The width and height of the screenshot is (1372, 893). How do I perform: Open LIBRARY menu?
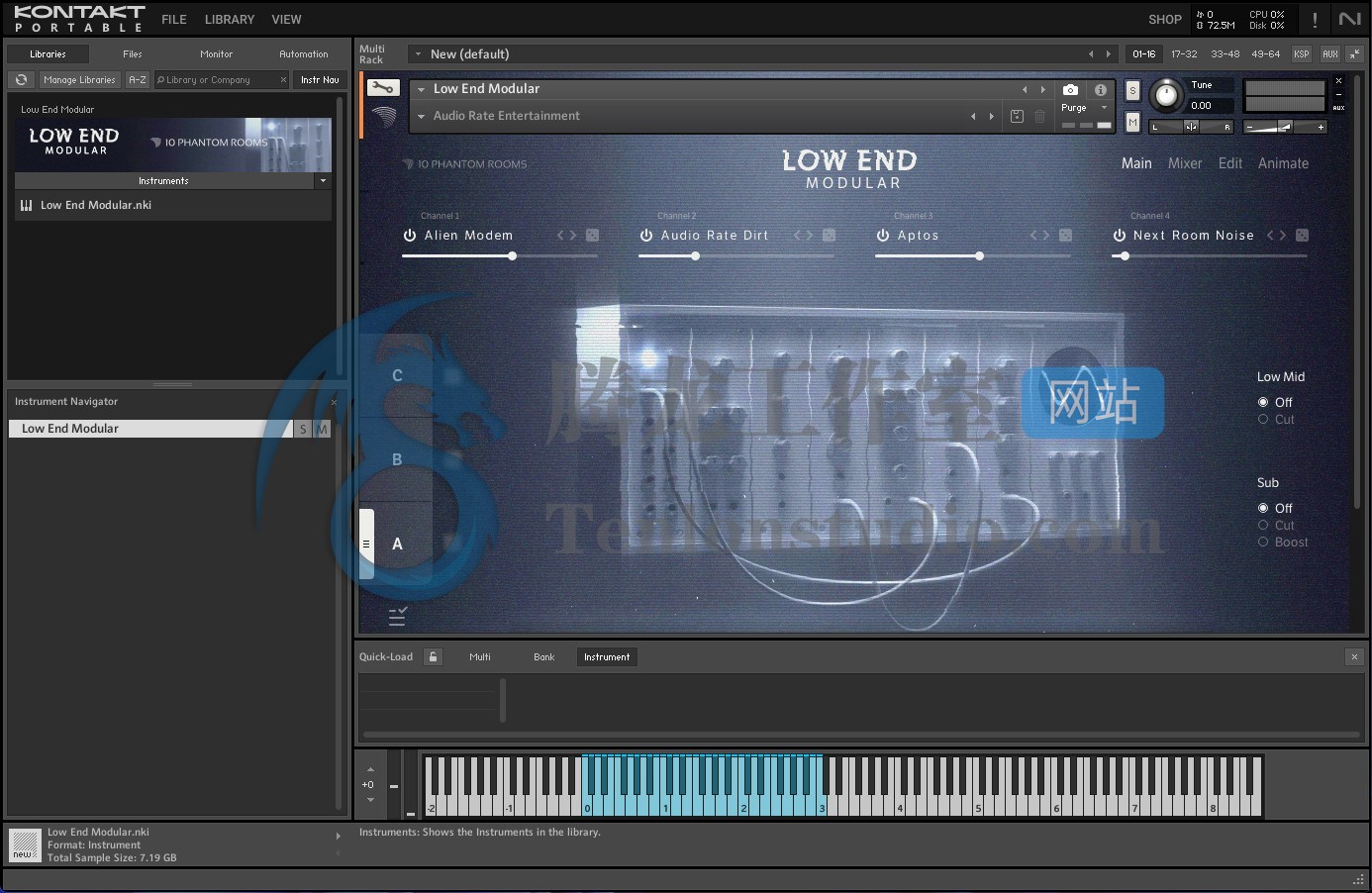point(230,19)
